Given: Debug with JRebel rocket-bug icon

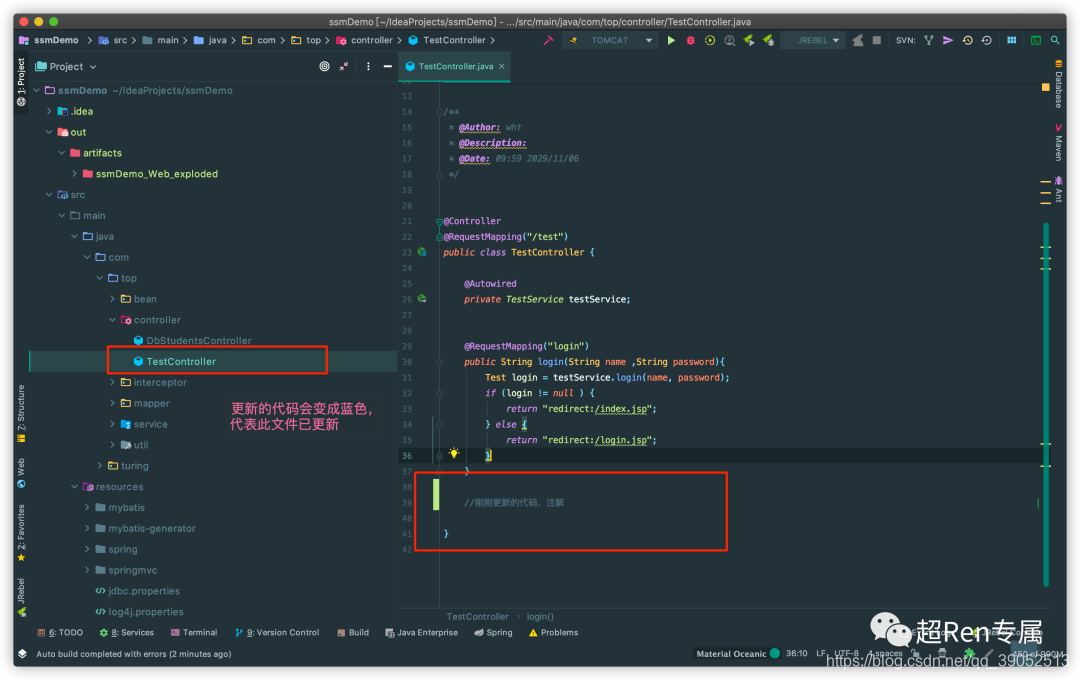Looking at the screenshot, I should (768, 41).
